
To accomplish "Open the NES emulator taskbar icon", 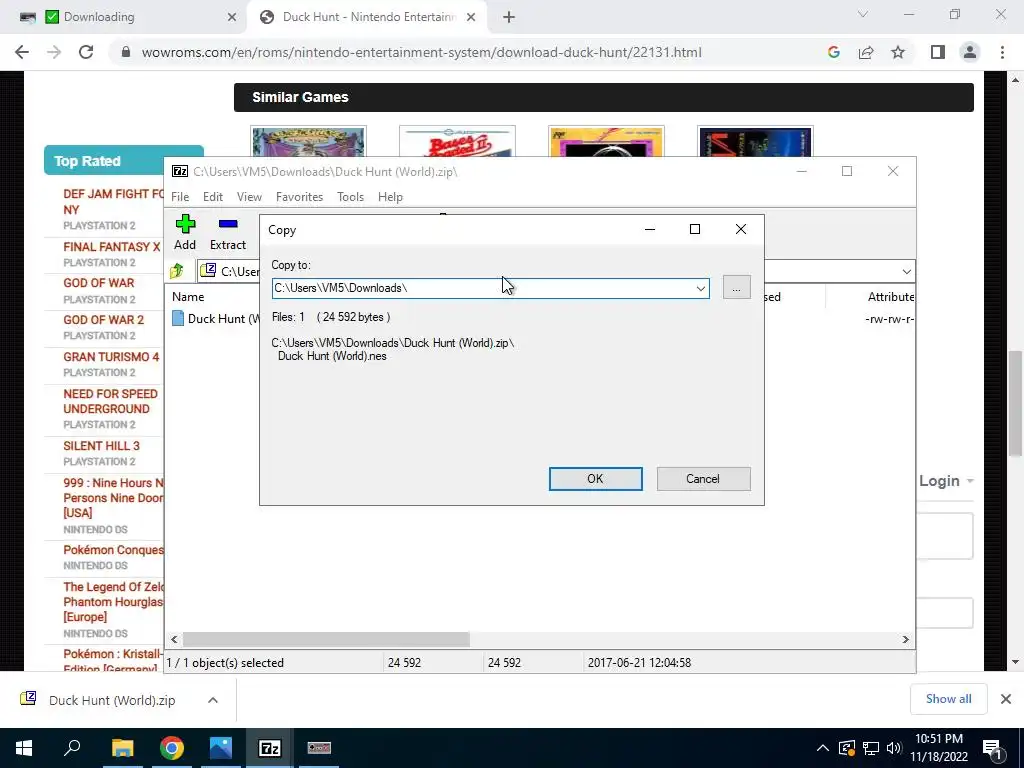I will (319, 748).
